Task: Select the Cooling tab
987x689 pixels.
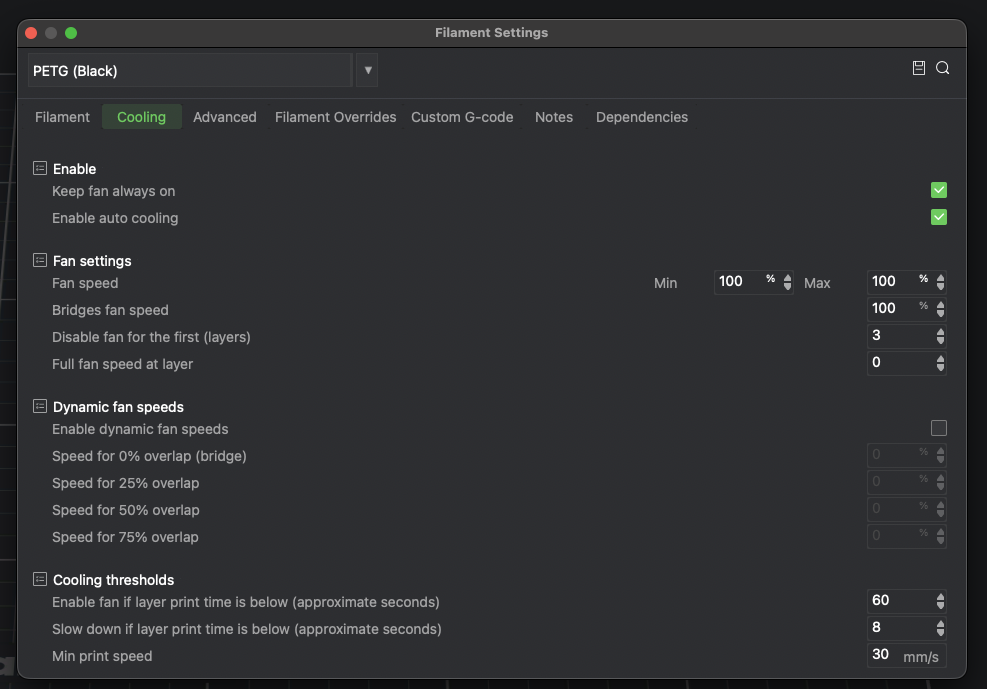Action: click(x=142, y=117)
